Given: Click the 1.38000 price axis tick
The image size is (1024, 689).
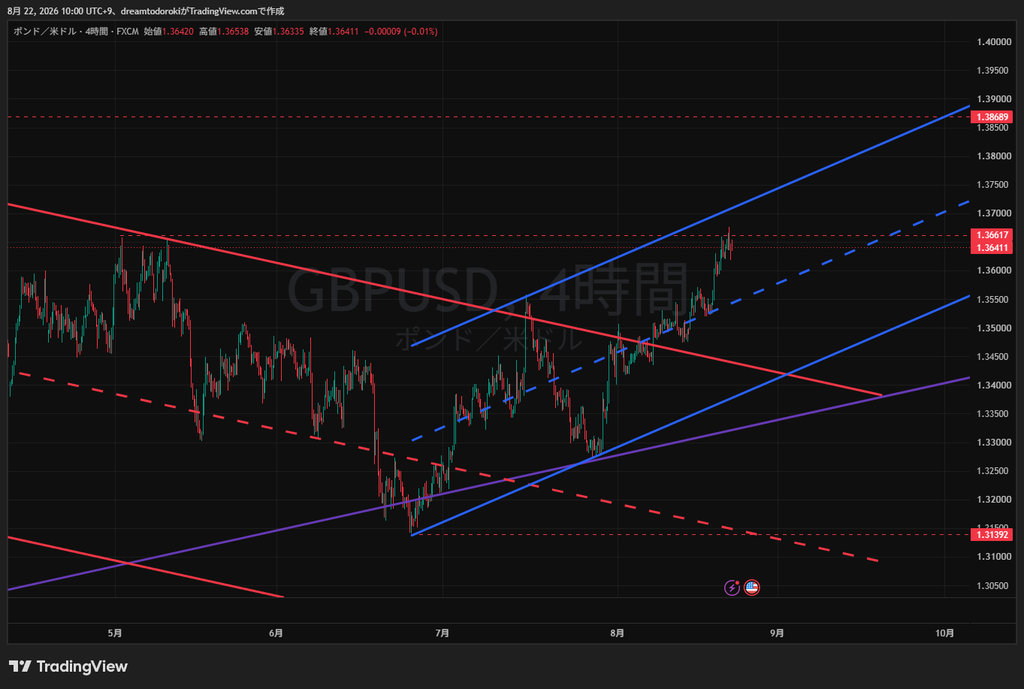Looking at the screenshot, I should (994, 156).
